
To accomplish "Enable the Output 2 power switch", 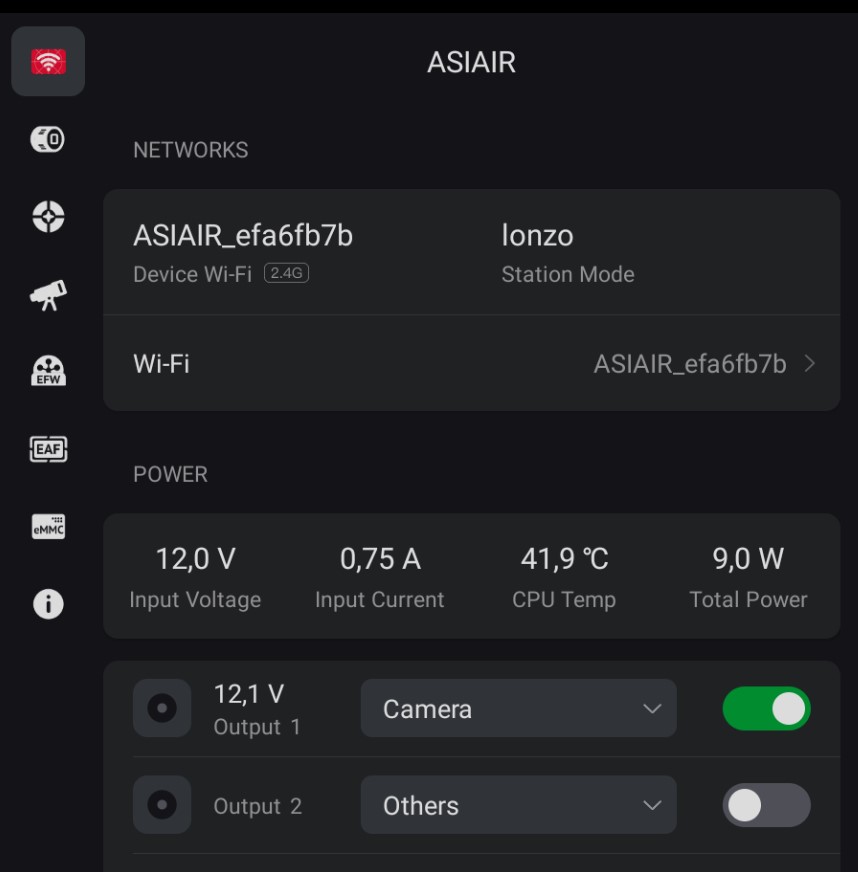I will pyautogui.click(x=766, y=805).
